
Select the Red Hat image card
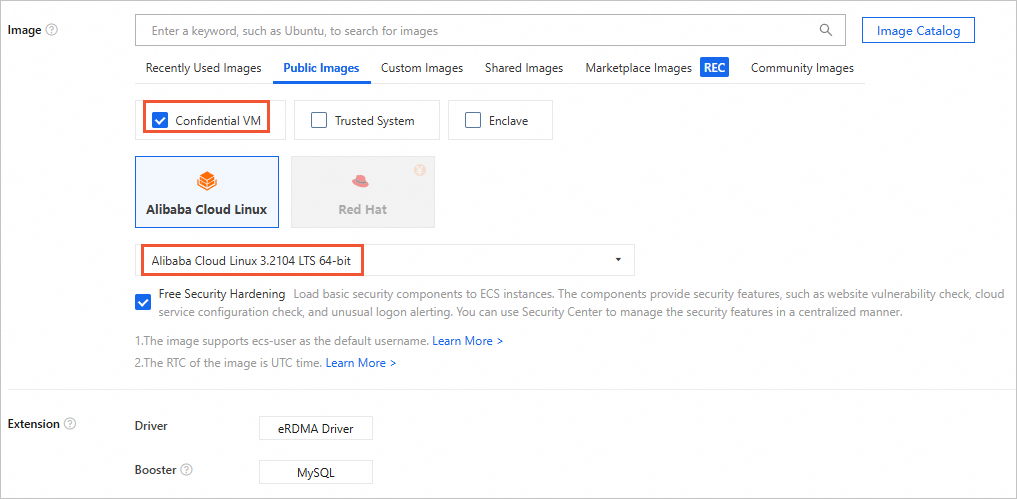[363, 192]
